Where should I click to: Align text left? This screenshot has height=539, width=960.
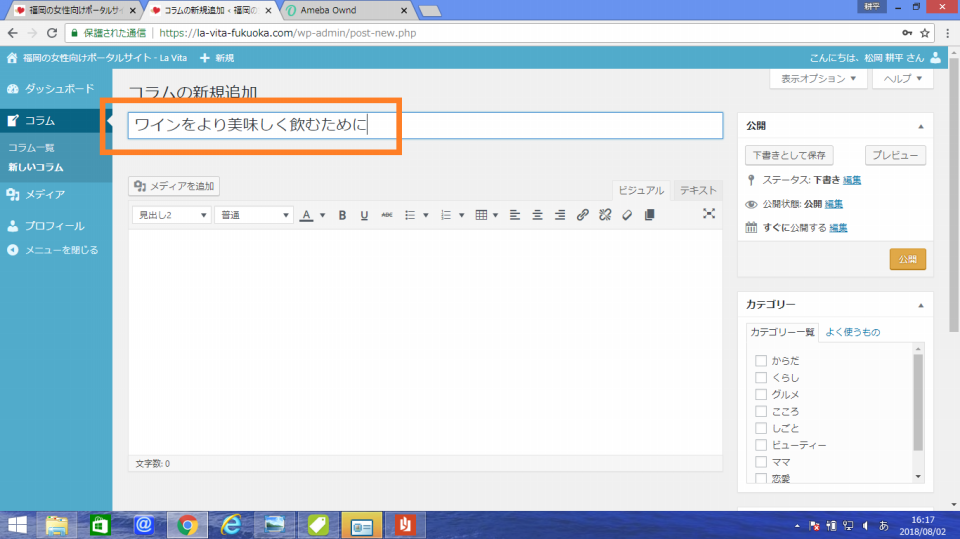point(515,215)
